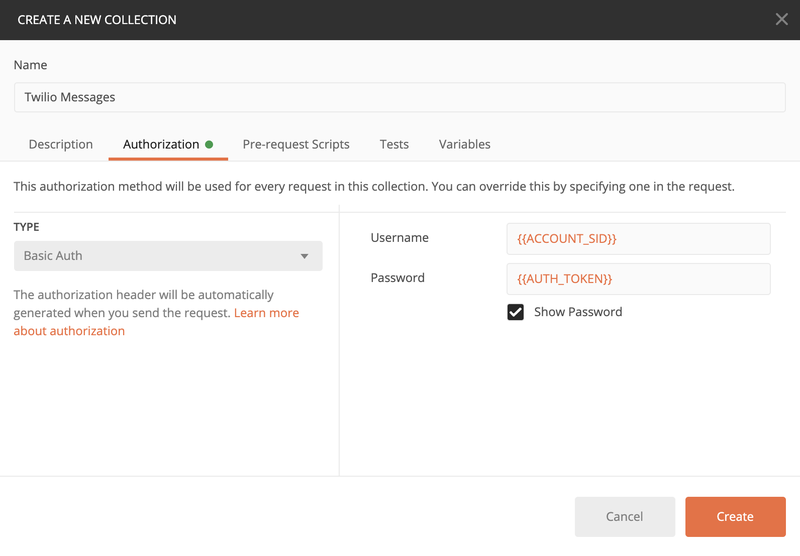Select the Authorization tab

point(161,144)
